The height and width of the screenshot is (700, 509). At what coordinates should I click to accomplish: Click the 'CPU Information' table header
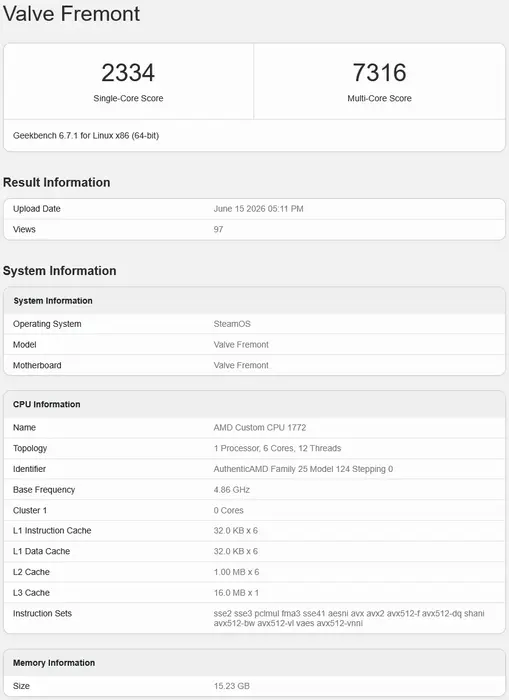click(x=46, y=404)
